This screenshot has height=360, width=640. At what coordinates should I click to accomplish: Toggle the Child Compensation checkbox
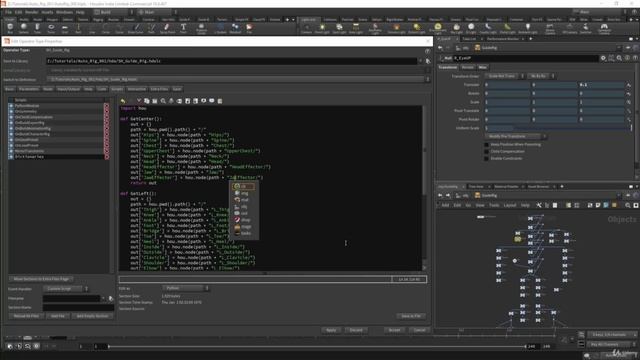click(x=486, y=151)
